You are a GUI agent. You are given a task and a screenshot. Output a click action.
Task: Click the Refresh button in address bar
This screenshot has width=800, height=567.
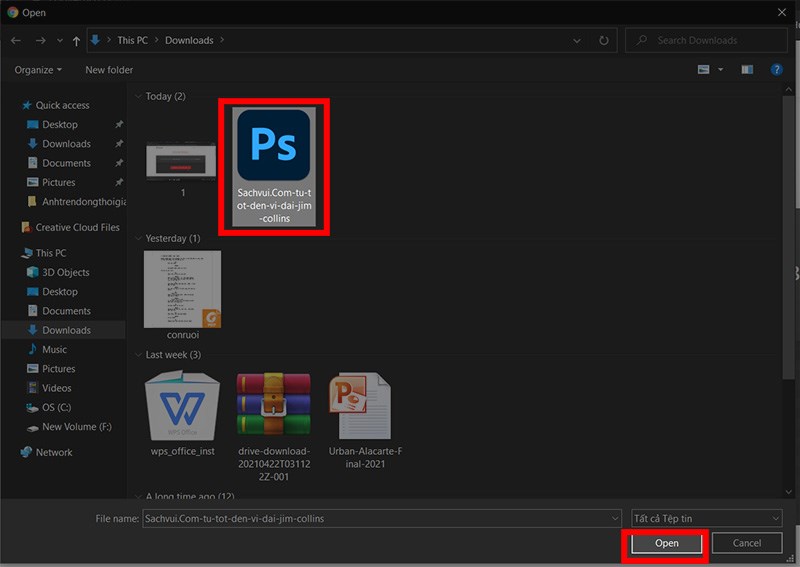click(x=604, y=41)
